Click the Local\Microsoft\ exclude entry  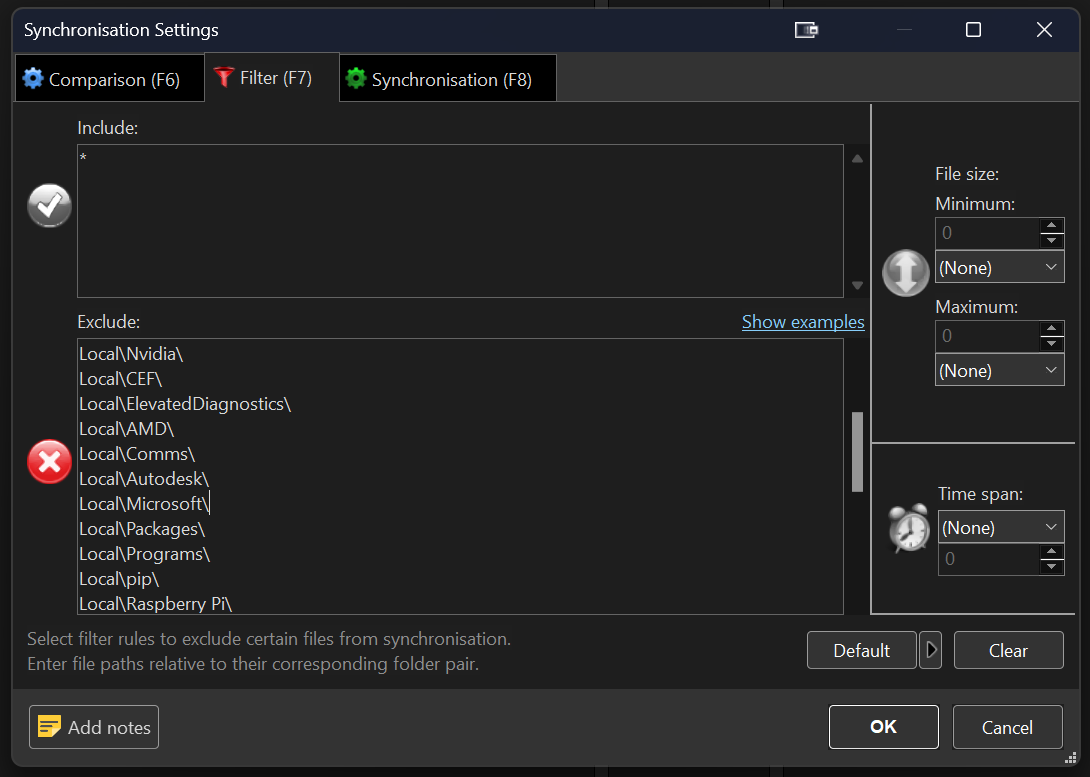144,504
